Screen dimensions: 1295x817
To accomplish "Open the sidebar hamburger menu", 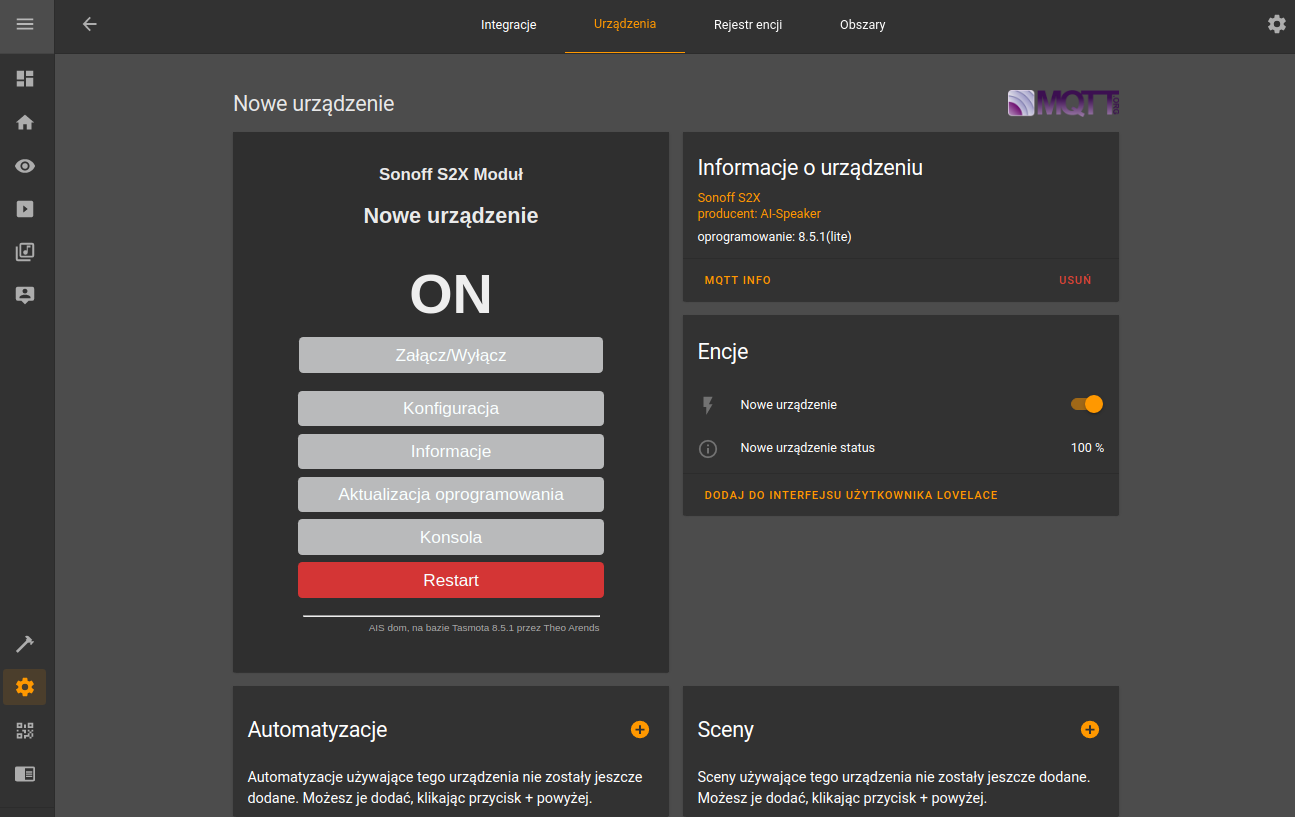I will tap(26, 24).
